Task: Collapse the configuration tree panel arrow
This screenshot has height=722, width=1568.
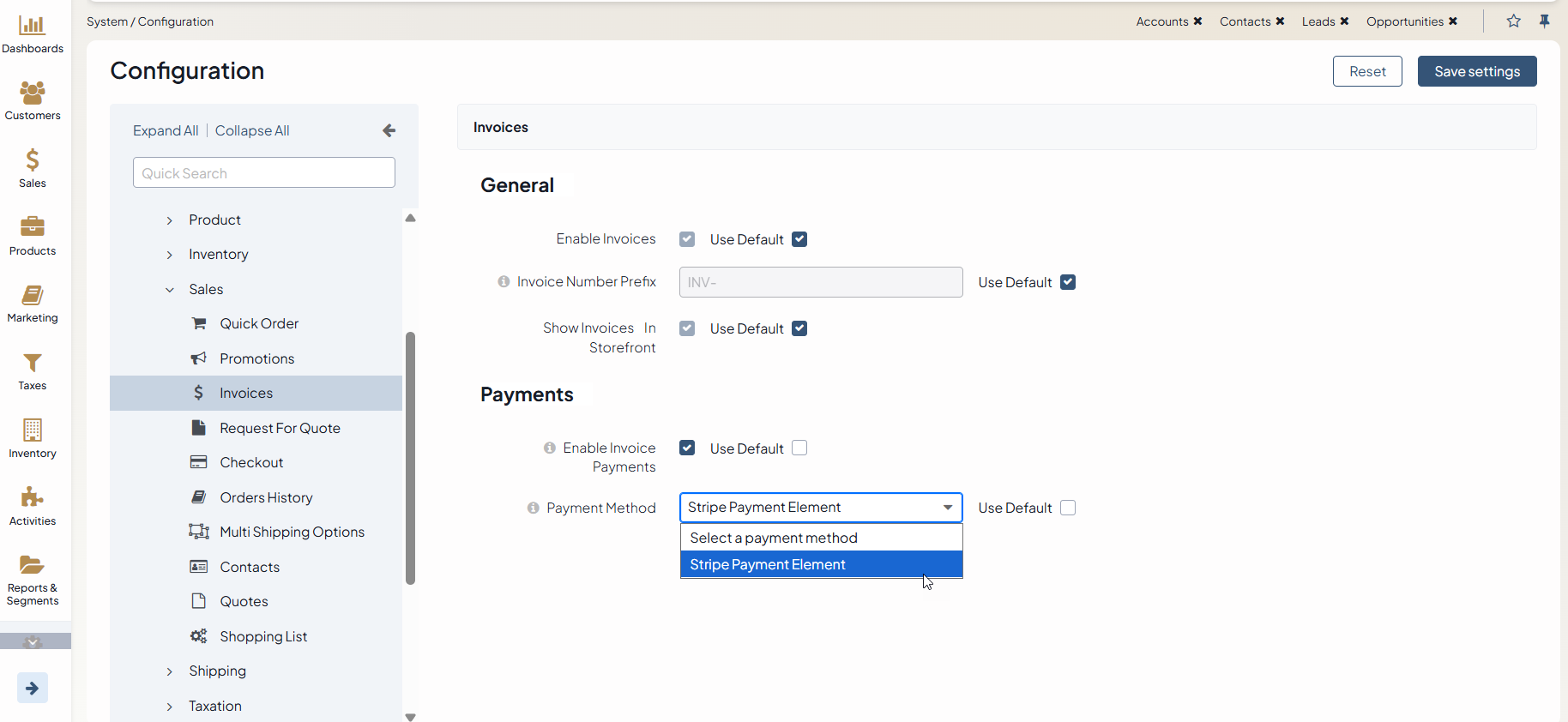Action: [x=389, y=130]
